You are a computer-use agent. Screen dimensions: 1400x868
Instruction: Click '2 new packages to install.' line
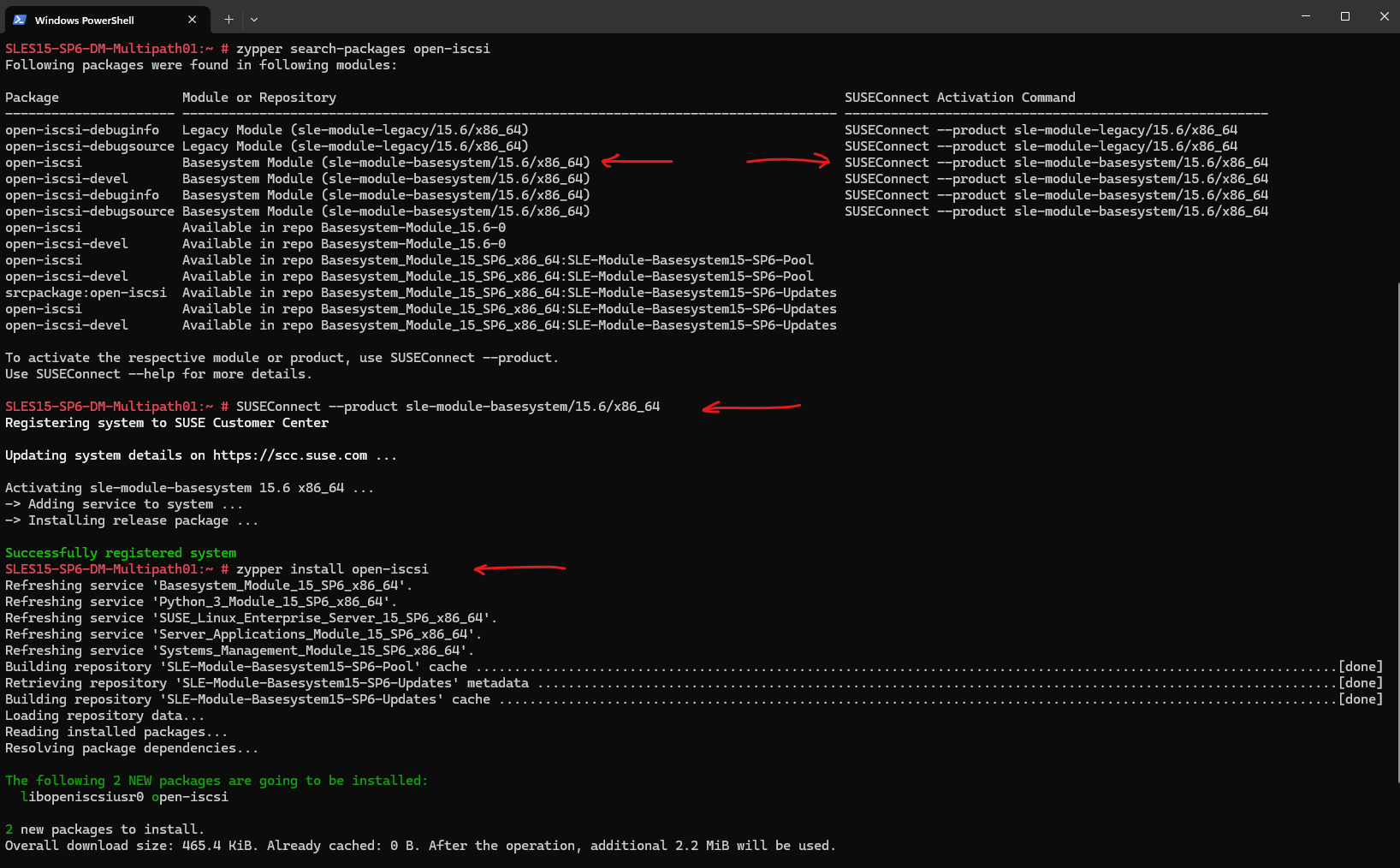[104, 829]
